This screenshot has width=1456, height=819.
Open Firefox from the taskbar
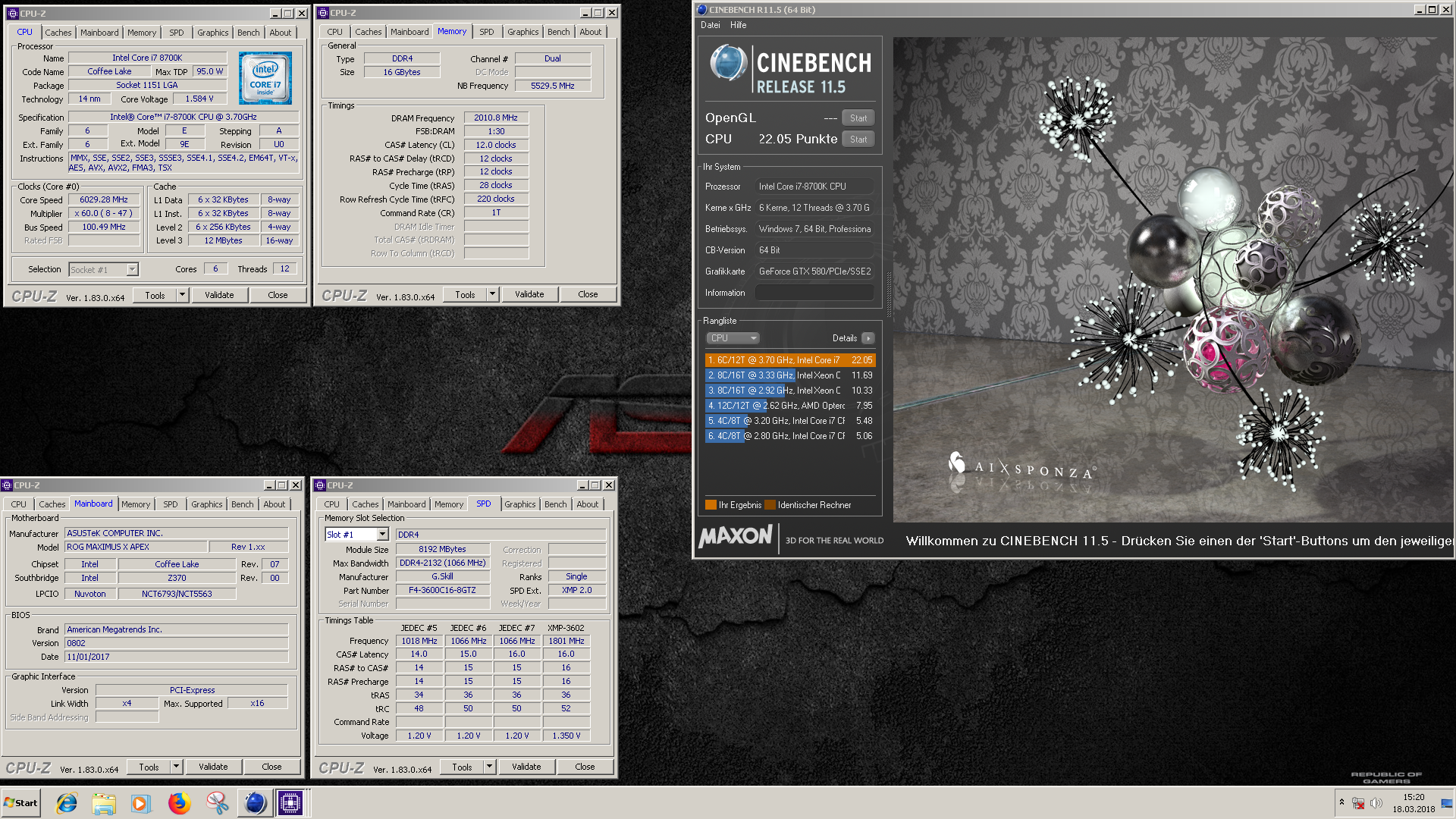pyautogui.click(x=179, y=803)
